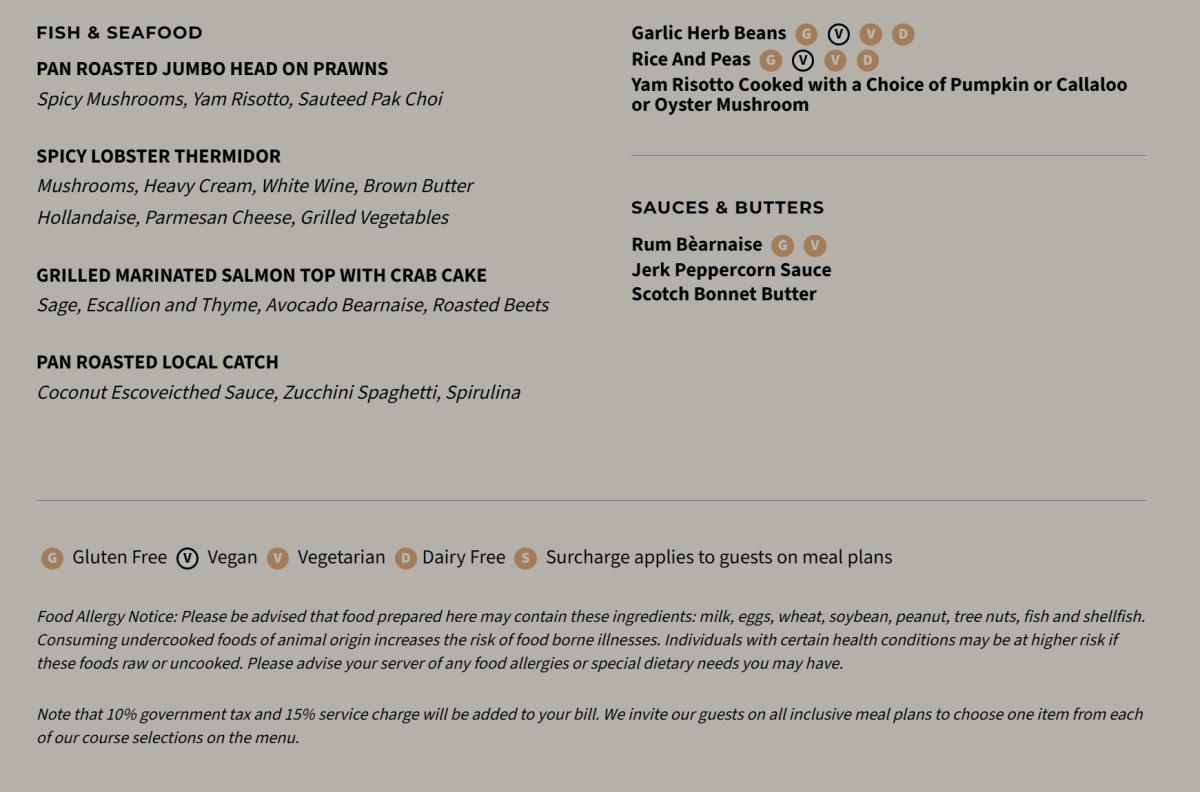Click the Gluten Free icon in the legend

point(52,558)
